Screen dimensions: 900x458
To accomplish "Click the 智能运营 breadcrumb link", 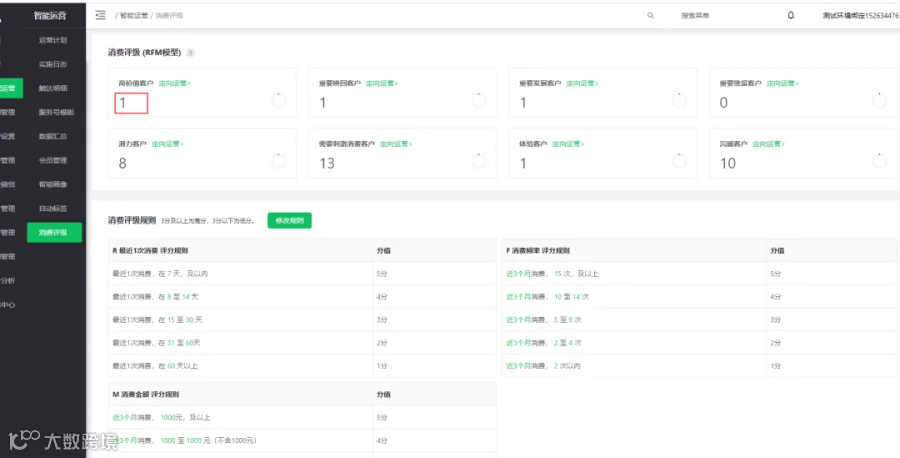I will 133,15.
